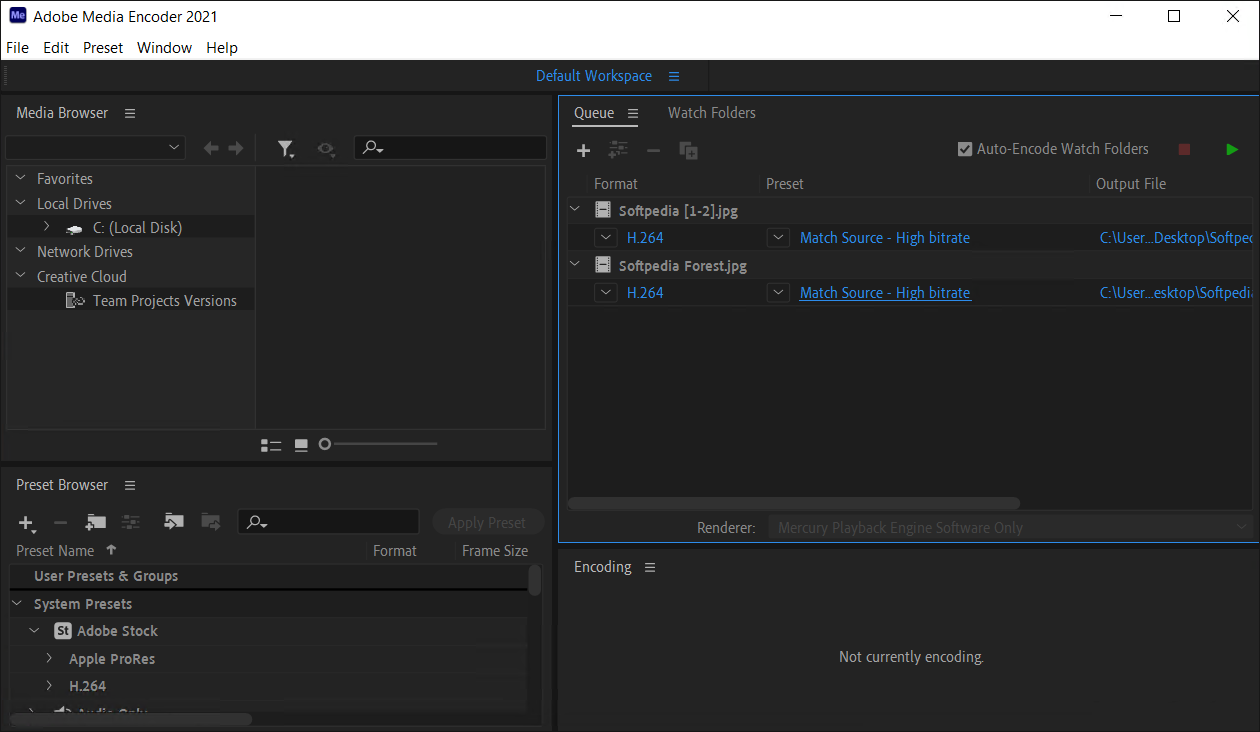Collapse Creative Cloud section
The width and height of the screenshot is (1260, 732).
(20, 276)
